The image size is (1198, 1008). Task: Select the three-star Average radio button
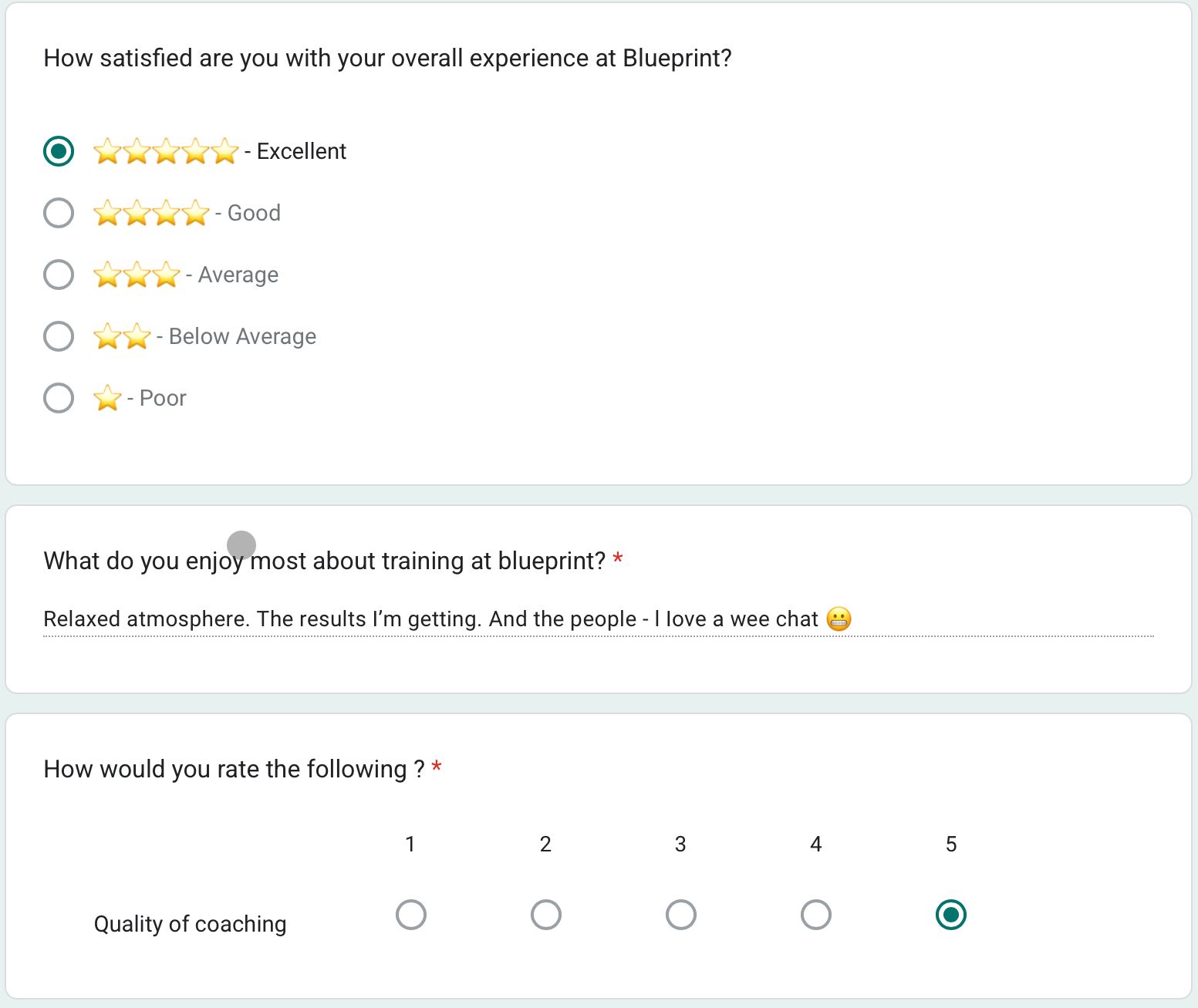click(59, 275)
